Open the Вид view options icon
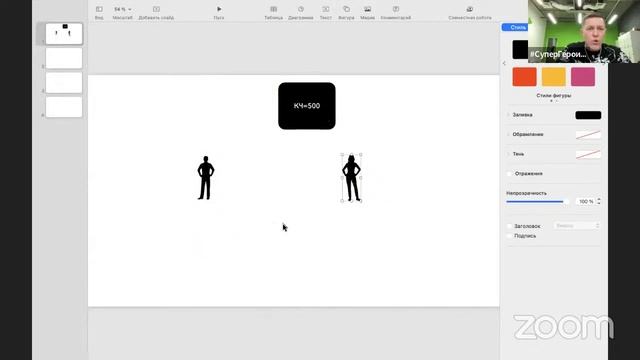The height and width of the screenshot is (360, 640). [x=99, y=9]
